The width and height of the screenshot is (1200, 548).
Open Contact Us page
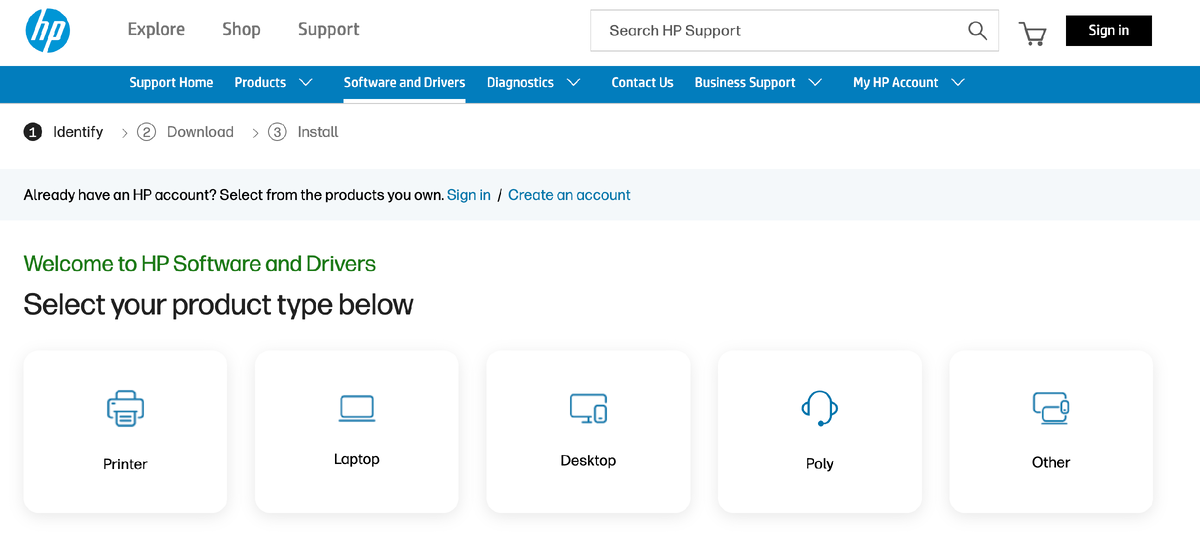[x=642, y=83]
